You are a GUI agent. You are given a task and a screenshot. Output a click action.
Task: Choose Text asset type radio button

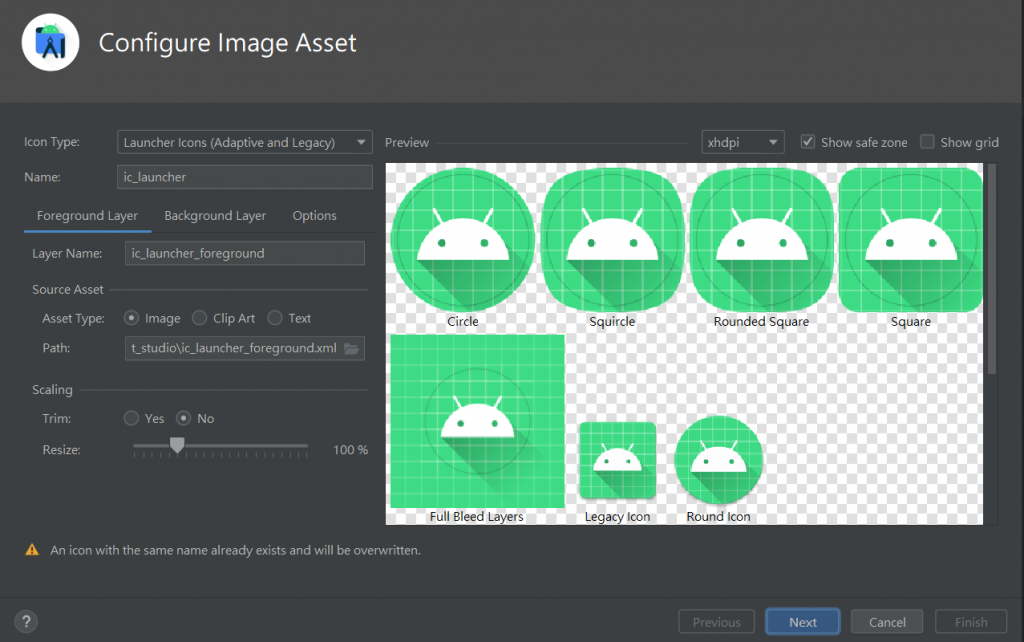click(x=275, y=318)
